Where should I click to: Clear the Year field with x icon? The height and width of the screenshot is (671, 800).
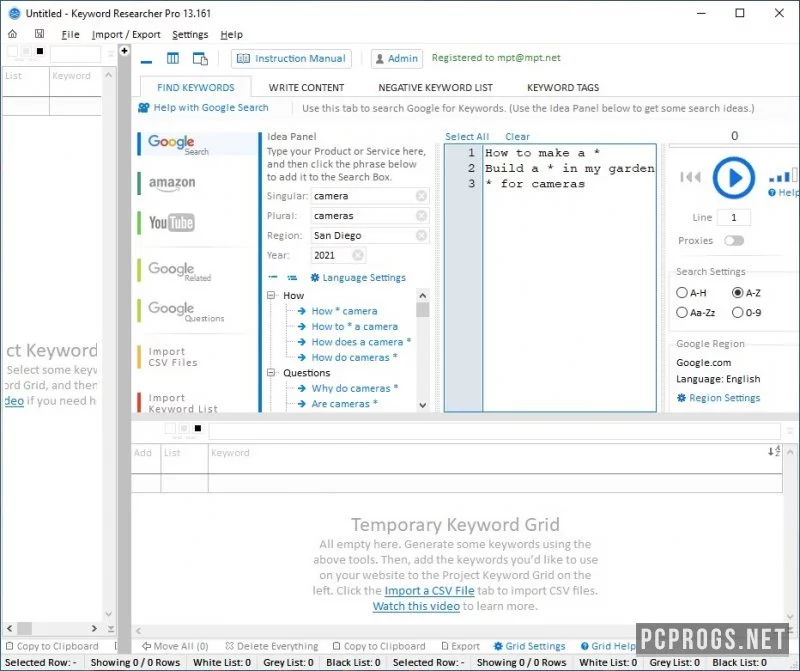click(358, 255)
